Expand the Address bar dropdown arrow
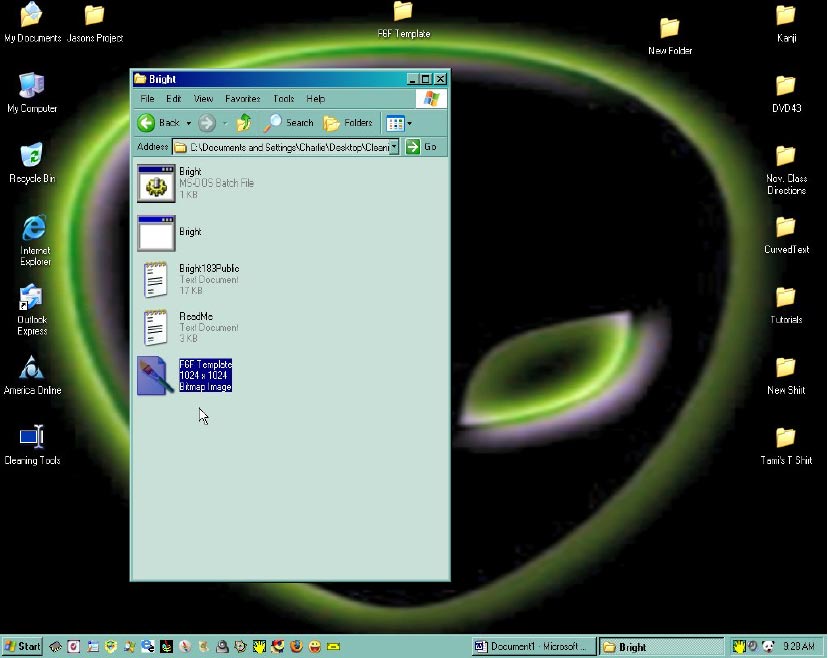This screenshot has width=828, height=658. 394,147
